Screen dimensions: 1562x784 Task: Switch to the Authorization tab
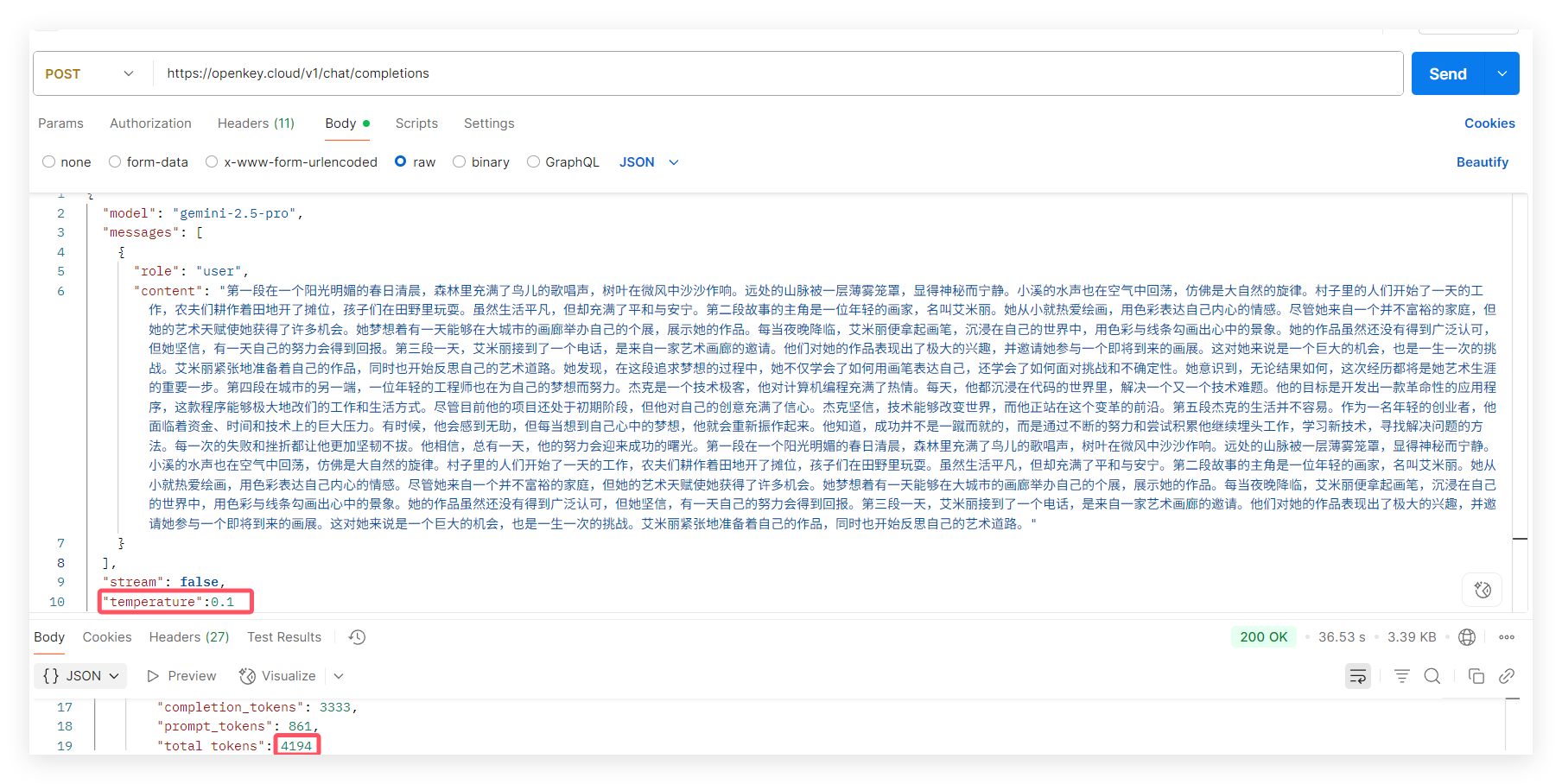pos(150,123)
